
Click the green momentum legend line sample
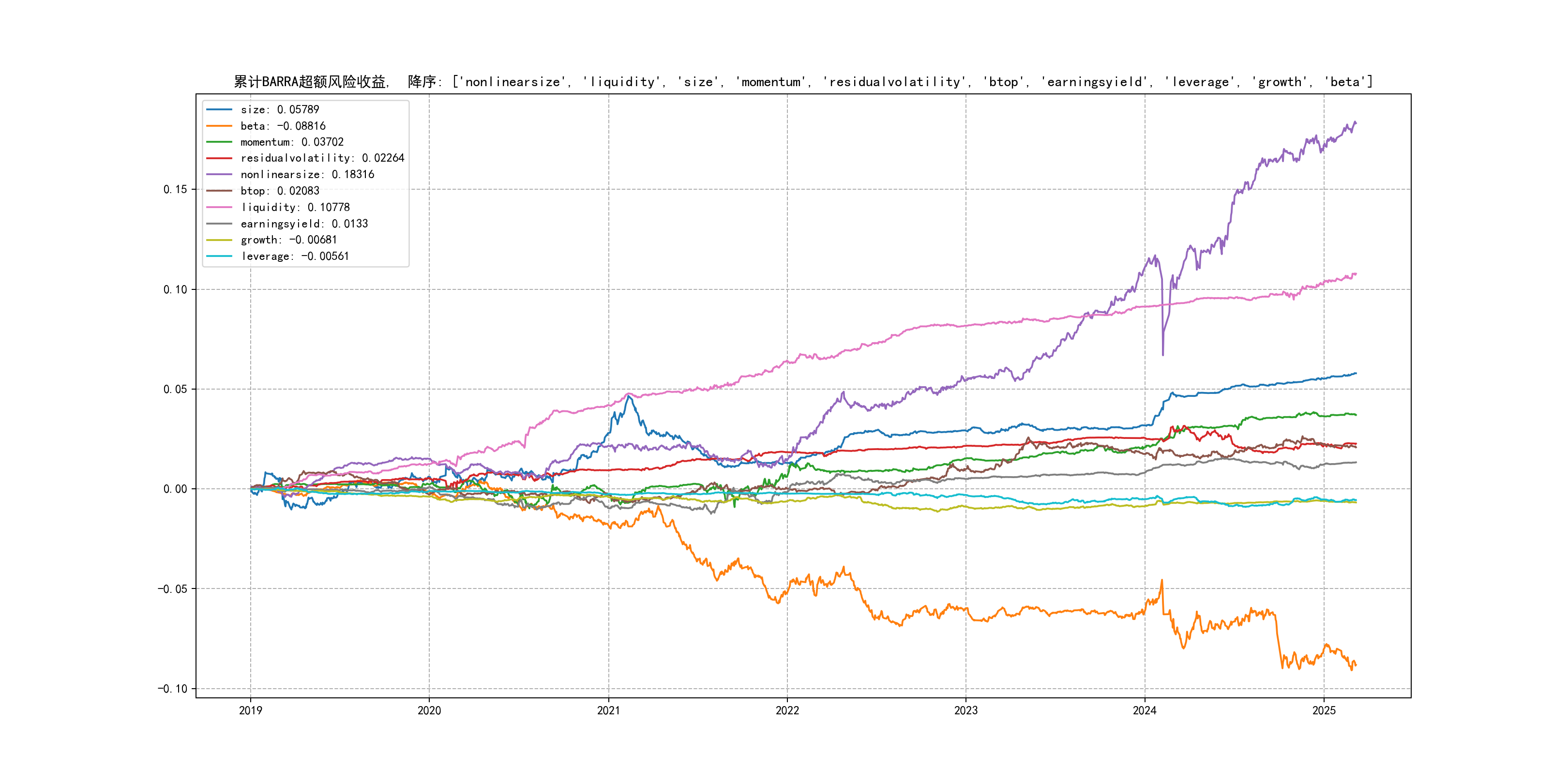click(219, 142)
